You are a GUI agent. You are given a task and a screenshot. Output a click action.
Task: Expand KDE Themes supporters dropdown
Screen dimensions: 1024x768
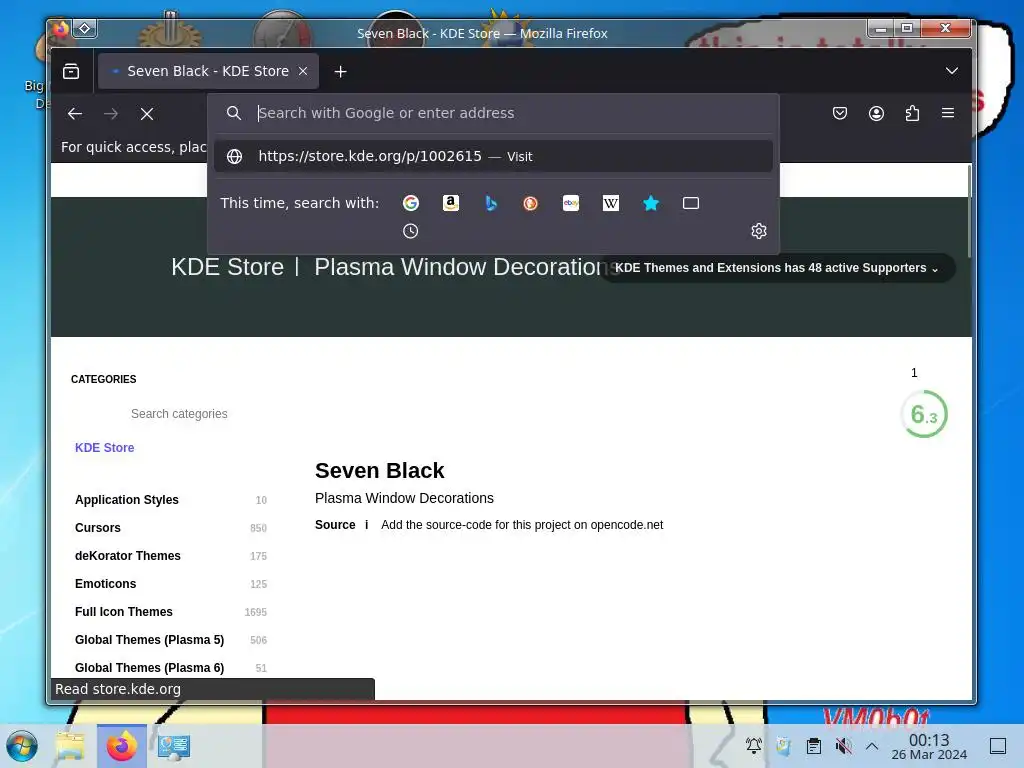tap(776, 268)
